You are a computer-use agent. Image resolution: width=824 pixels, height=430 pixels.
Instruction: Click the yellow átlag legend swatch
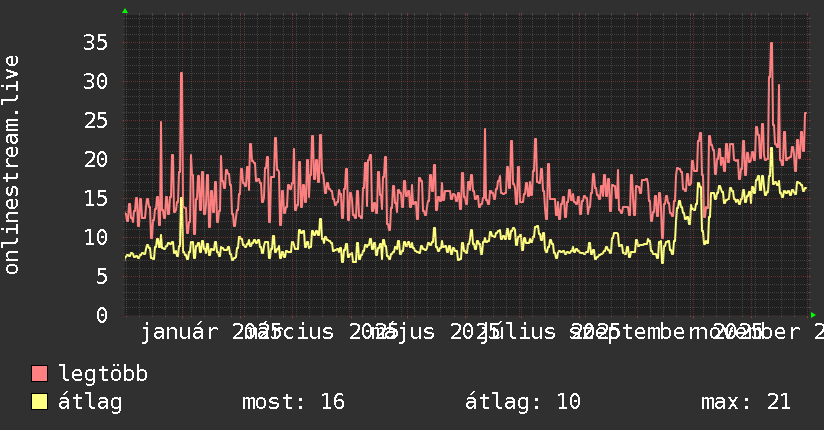click(x=39, y=402)
